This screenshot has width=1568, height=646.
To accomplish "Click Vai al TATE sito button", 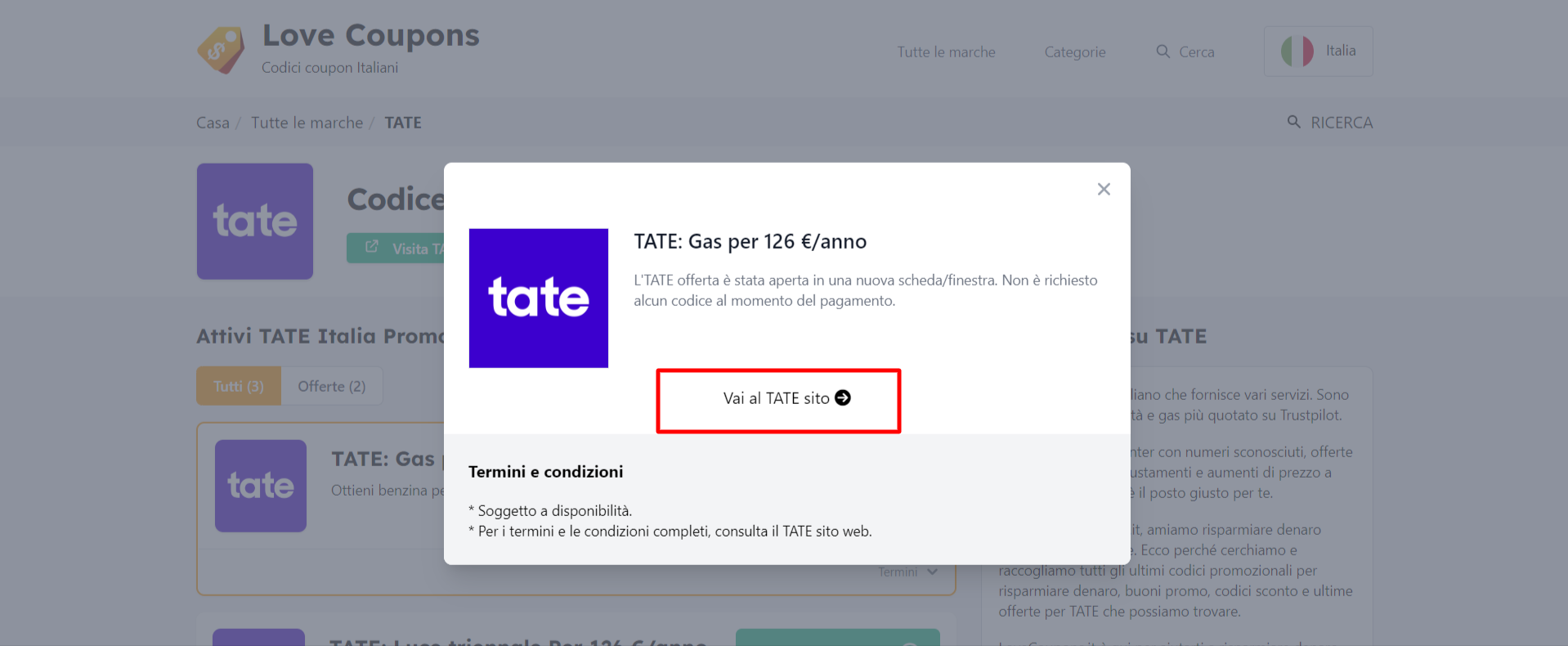I will pos(778,400).
